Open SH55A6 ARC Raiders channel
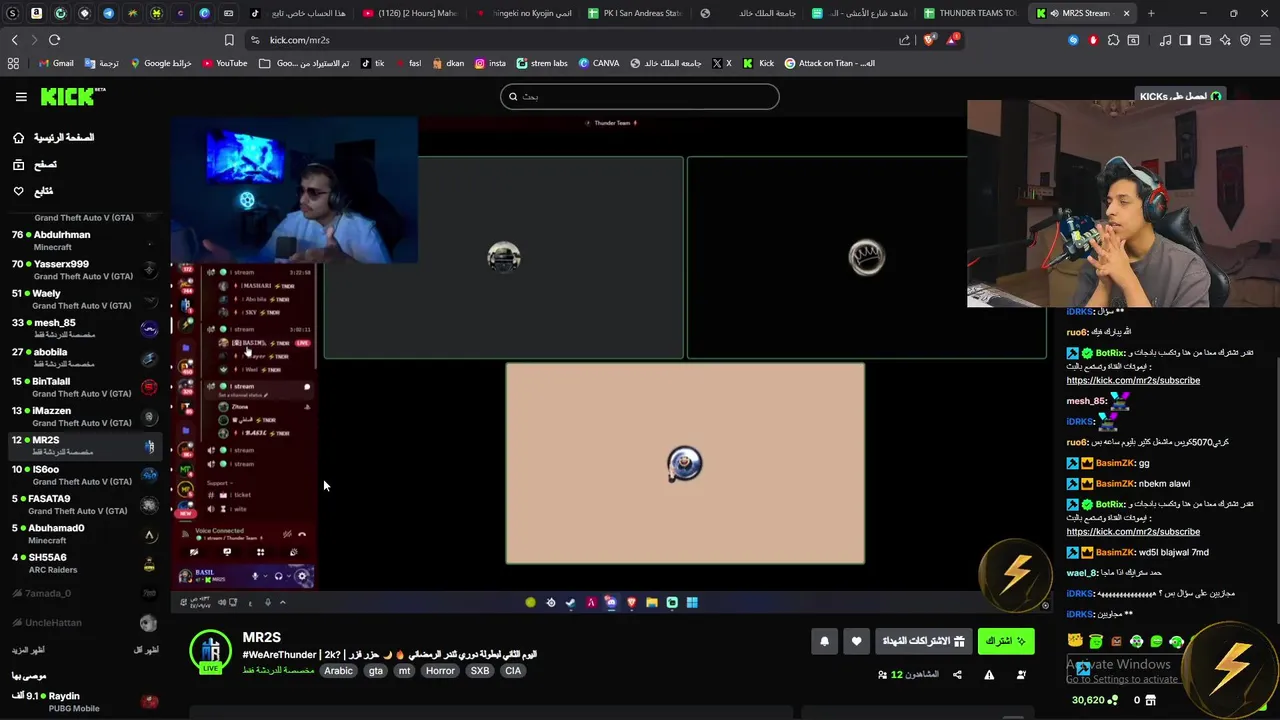1280x720 pixels. coord(85,563)
